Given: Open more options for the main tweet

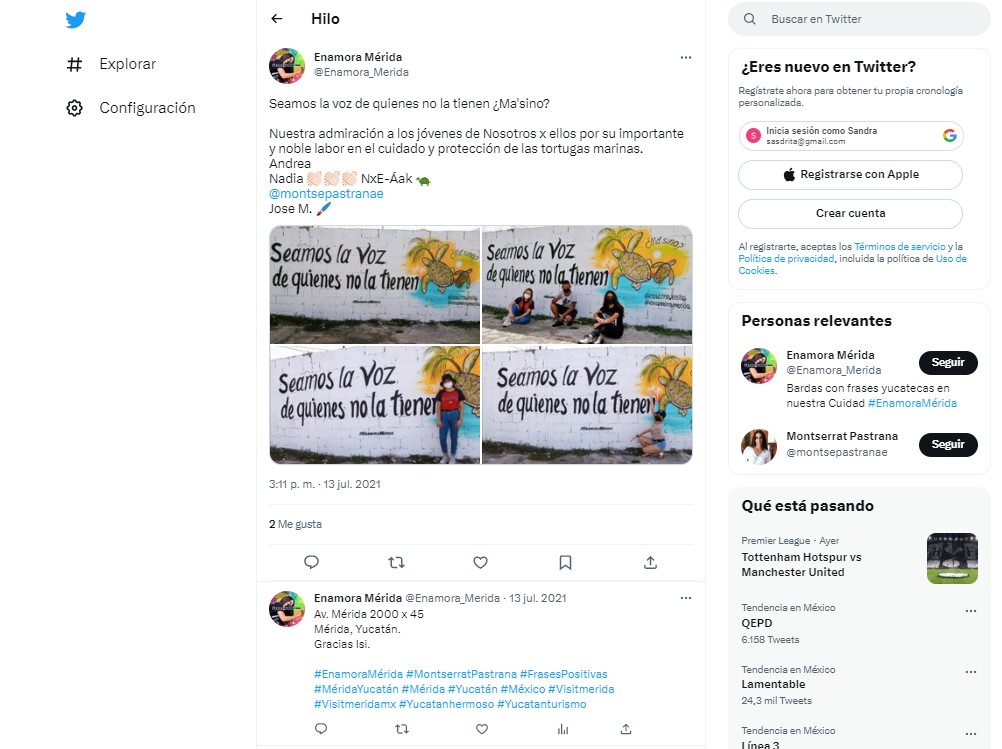Looking at the screenshot, I should (x=686, y=58).
